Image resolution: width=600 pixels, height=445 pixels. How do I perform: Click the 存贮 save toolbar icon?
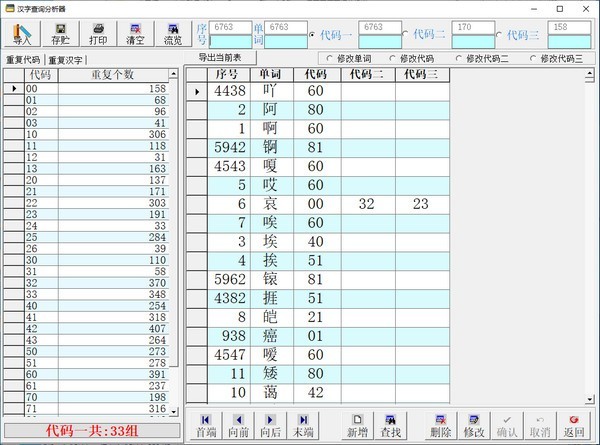pyautogui.click(x=60, y=34)
